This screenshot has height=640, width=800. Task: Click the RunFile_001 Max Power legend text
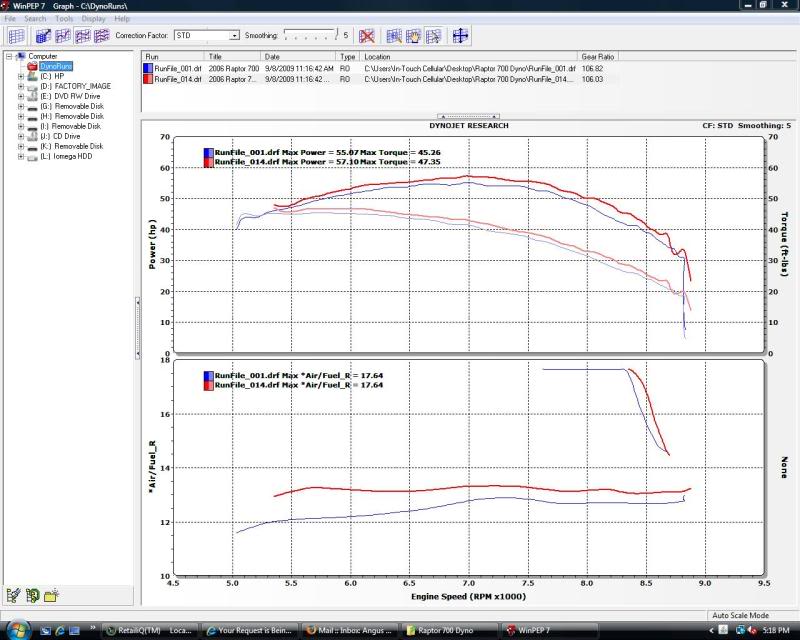[327, 153]
